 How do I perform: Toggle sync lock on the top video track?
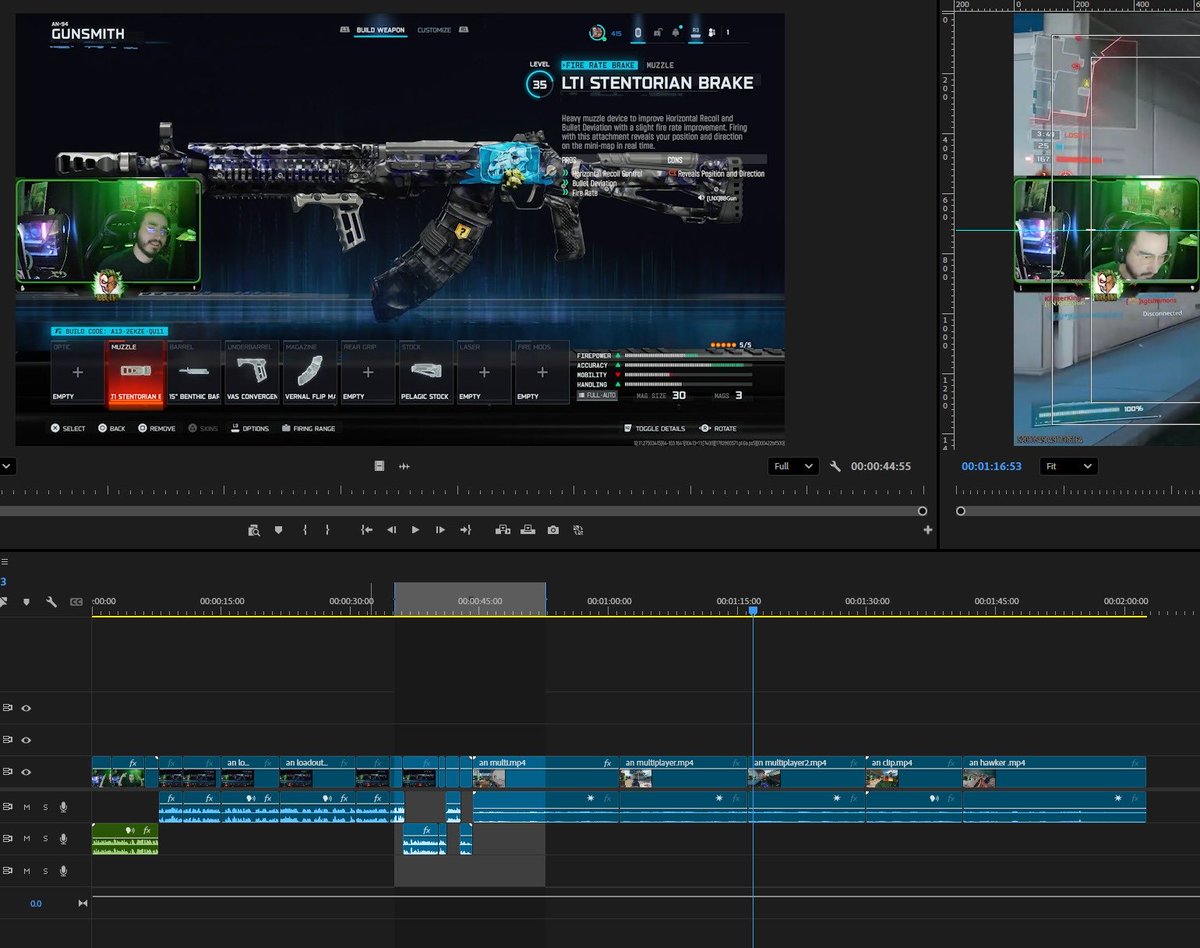point(8,708)
